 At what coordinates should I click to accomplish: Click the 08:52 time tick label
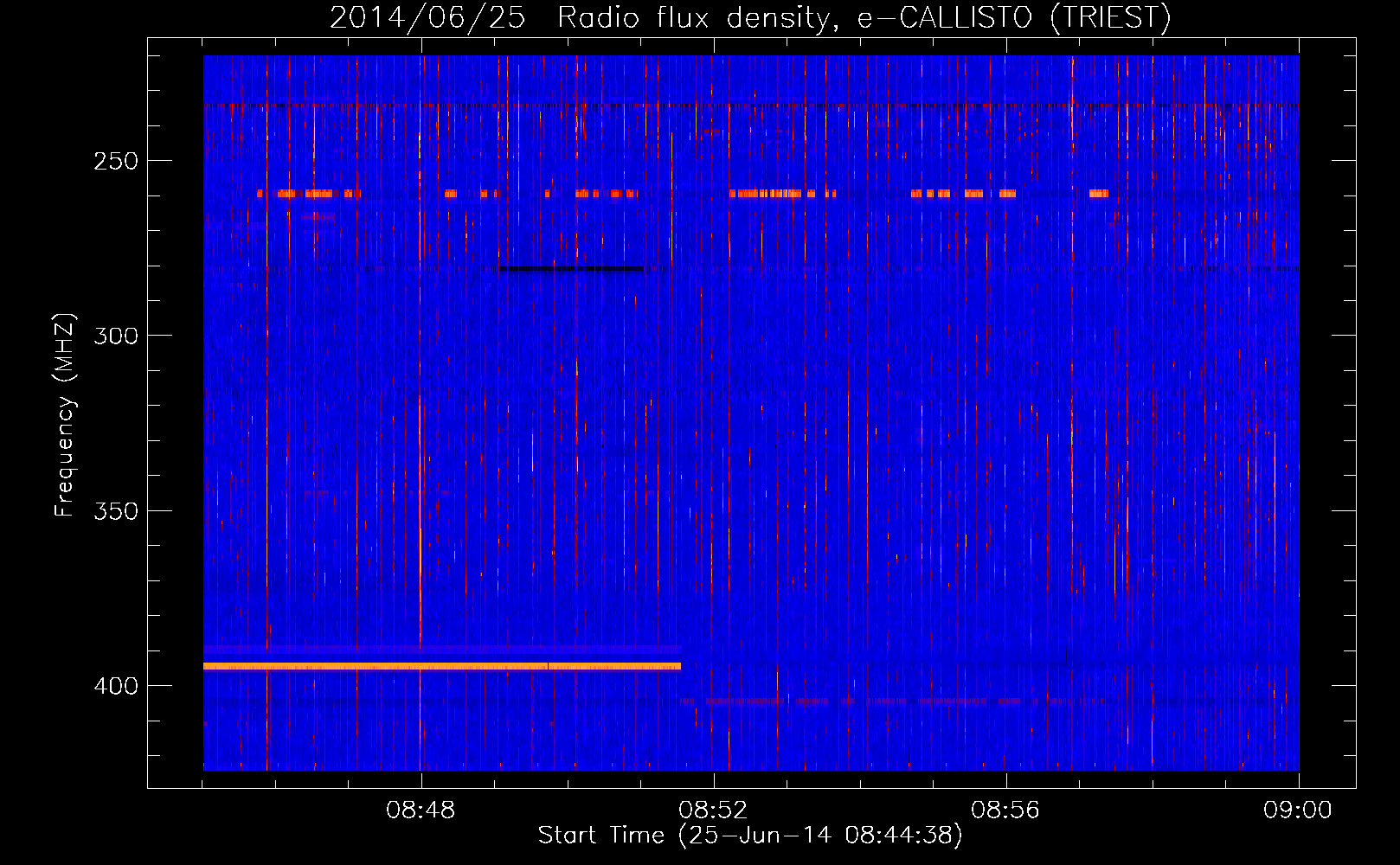[713, 811]
